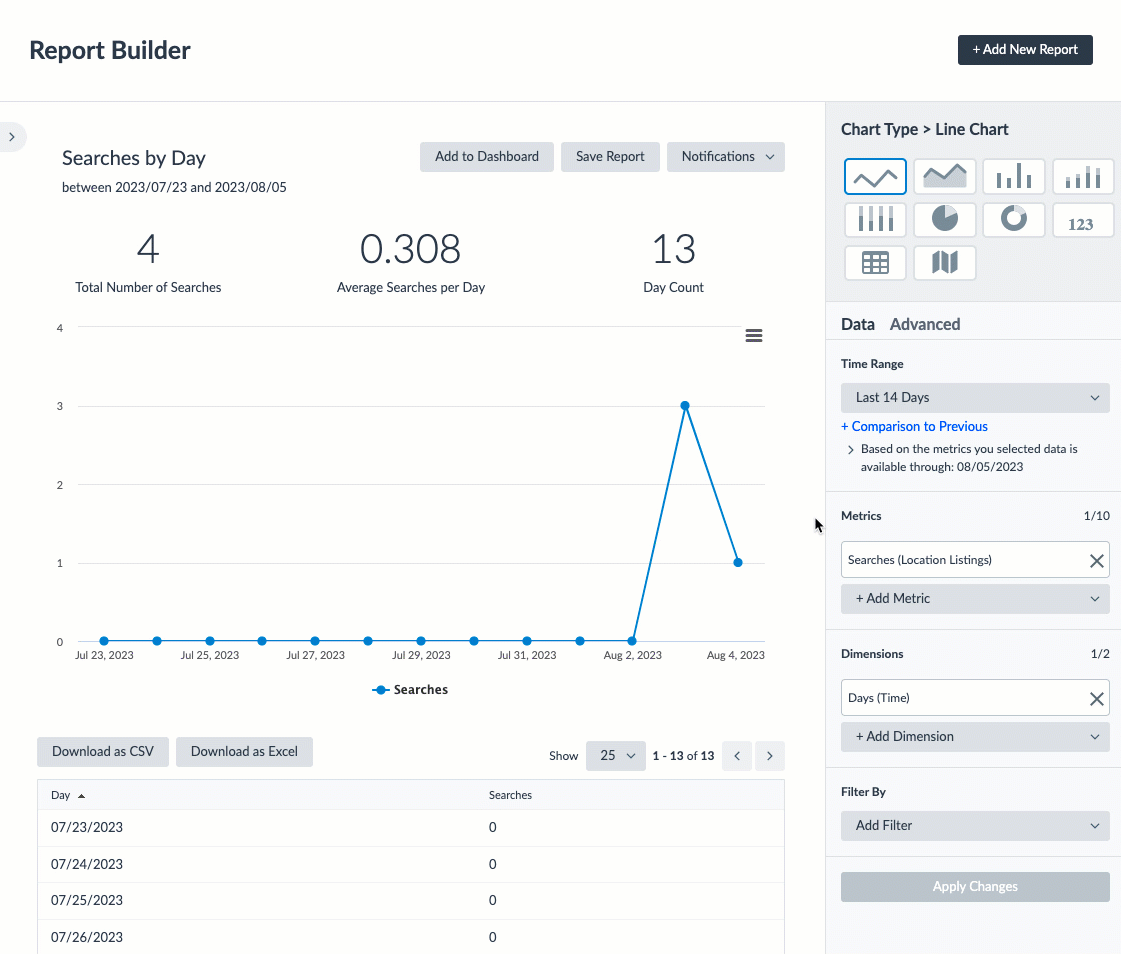The width and height of the screenshot is (1121, 954).
Task: Click Add New Report button
Action: (x=1025, y=49)
